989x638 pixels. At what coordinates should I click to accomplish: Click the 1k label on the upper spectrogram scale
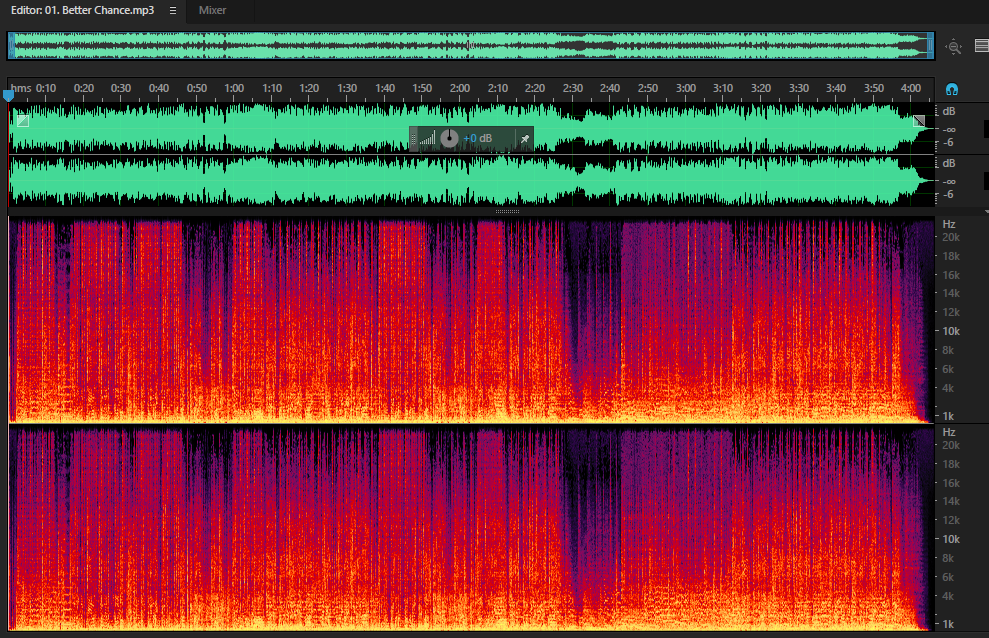pos(949,416)
